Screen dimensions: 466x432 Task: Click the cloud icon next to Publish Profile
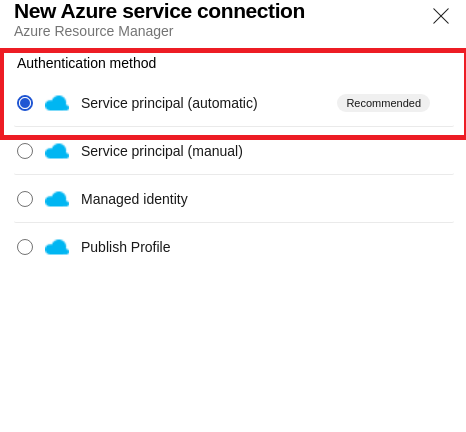[57, 247]
